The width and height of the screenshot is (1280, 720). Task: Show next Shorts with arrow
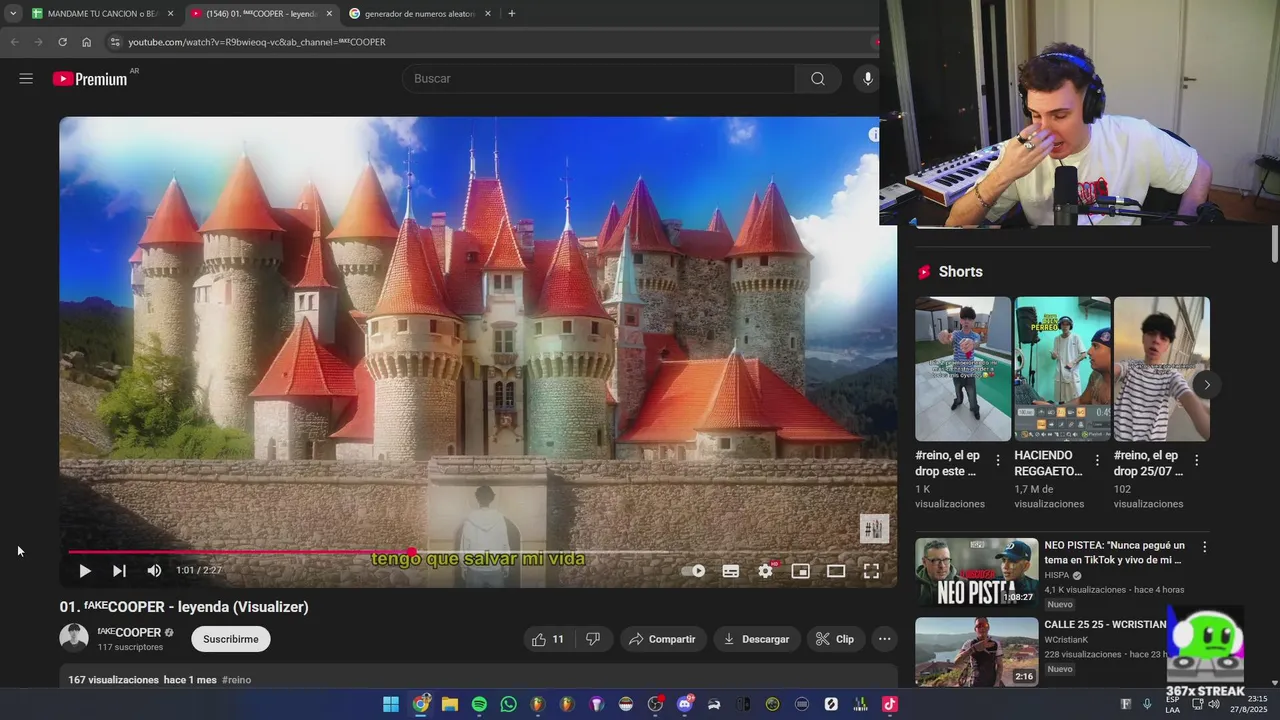pos(1207,385)
